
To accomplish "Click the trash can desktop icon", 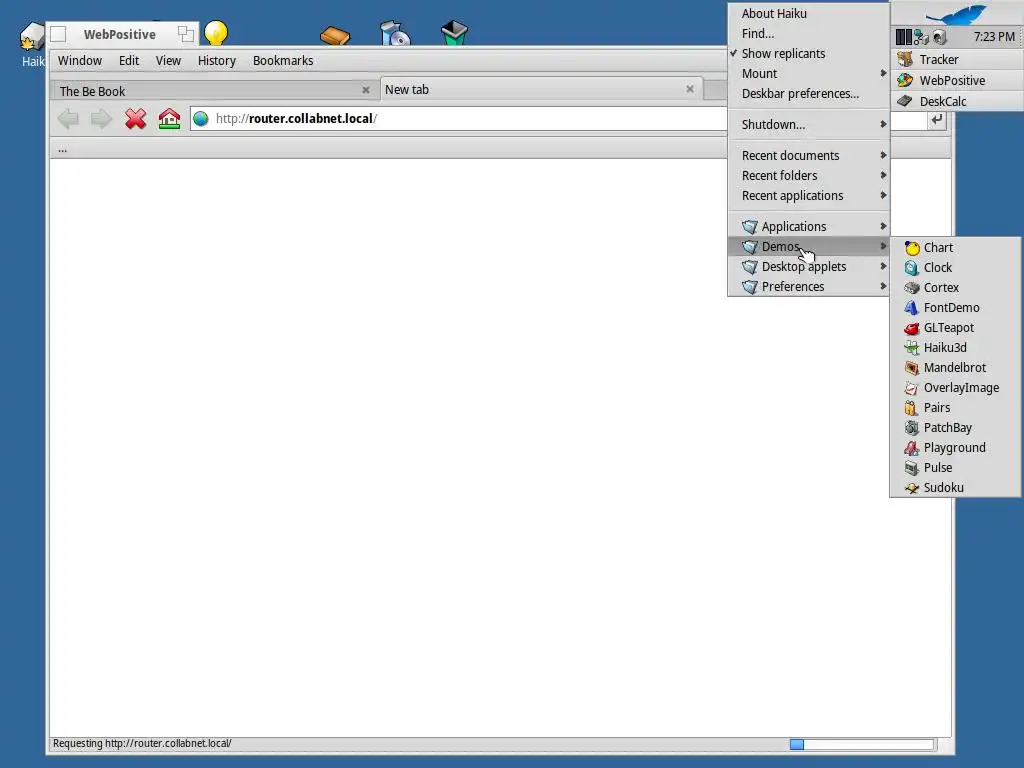I will point(455,33).
